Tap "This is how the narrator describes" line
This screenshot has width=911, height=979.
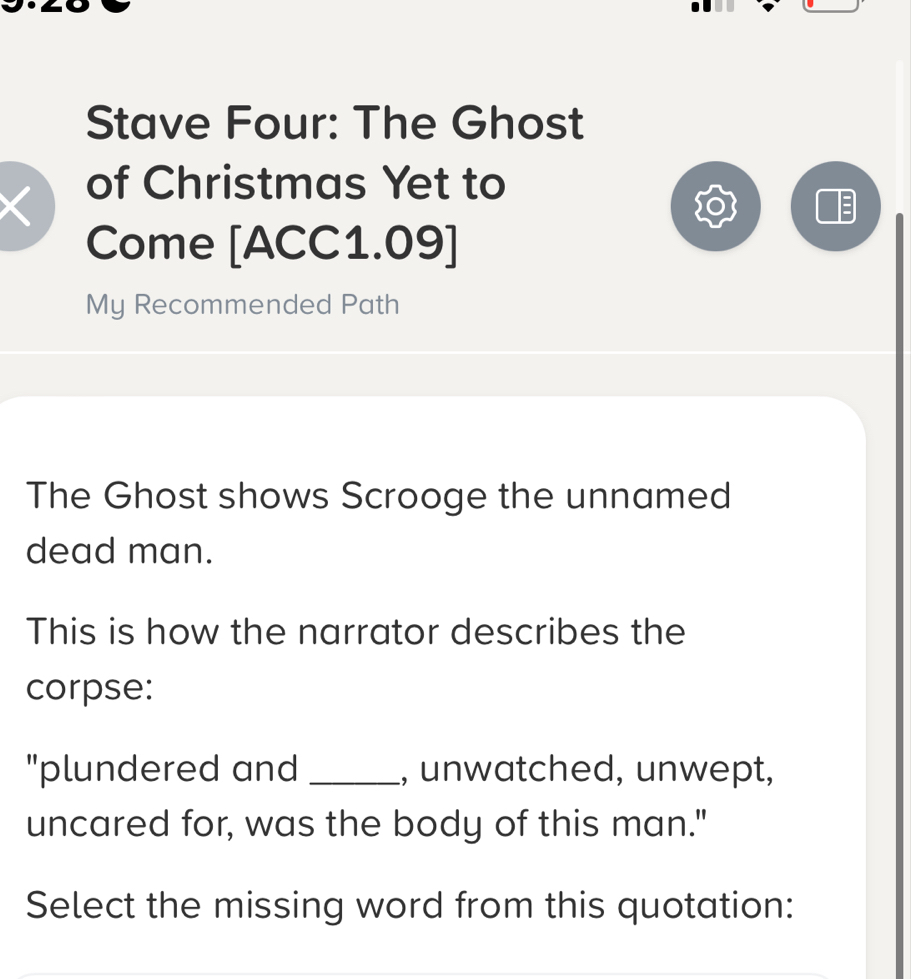356,632
